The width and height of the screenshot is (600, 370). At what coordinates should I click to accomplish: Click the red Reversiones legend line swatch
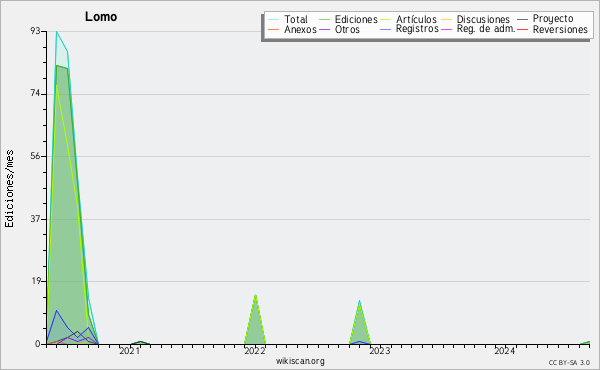[523, 29]
